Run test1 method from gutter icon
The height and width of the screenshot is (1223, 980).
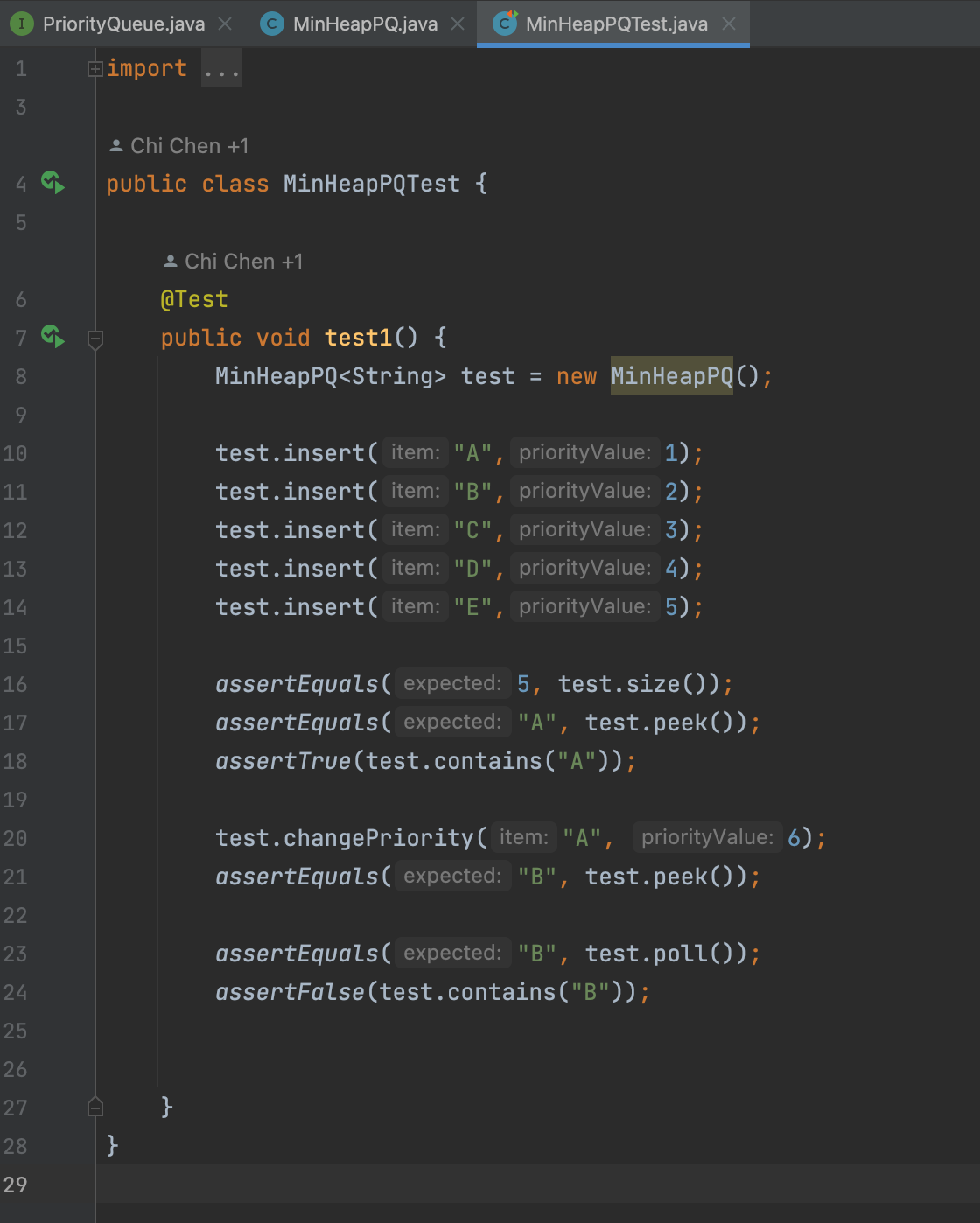pos(52,337)
